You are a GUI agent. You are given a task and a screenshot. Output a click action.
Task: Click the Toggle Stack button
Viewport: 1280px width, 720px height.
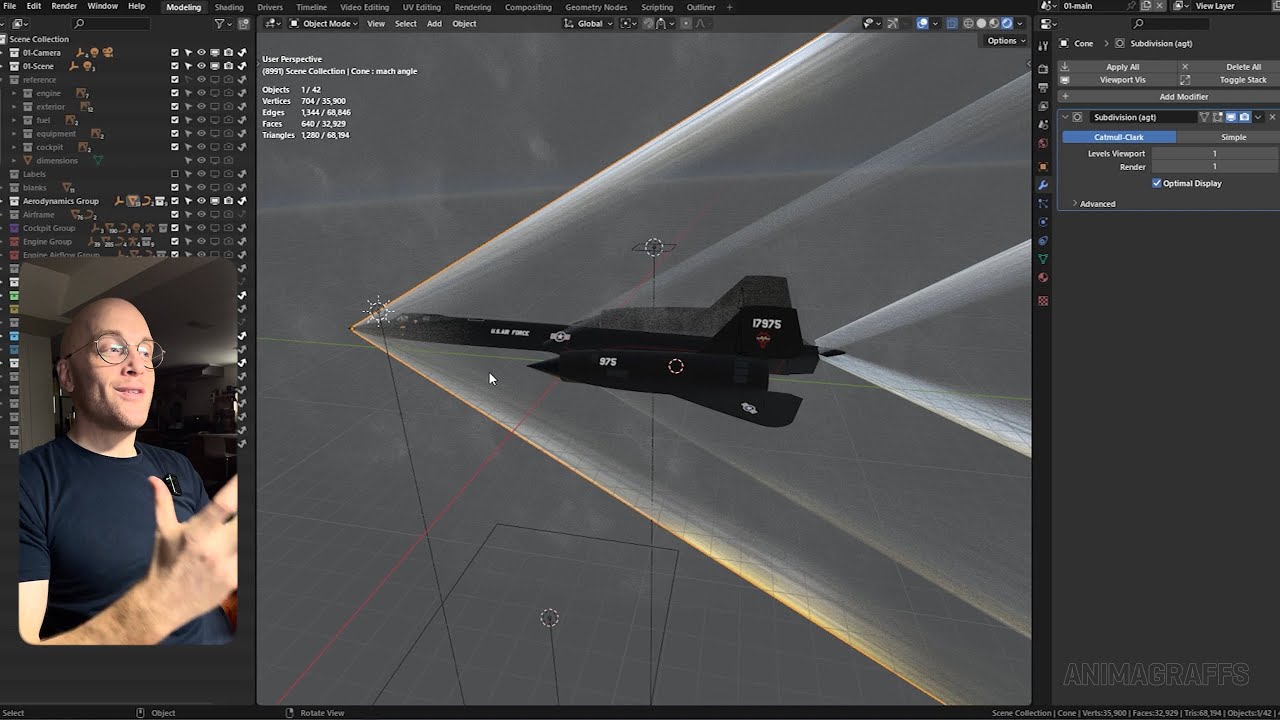point(1228,80)
